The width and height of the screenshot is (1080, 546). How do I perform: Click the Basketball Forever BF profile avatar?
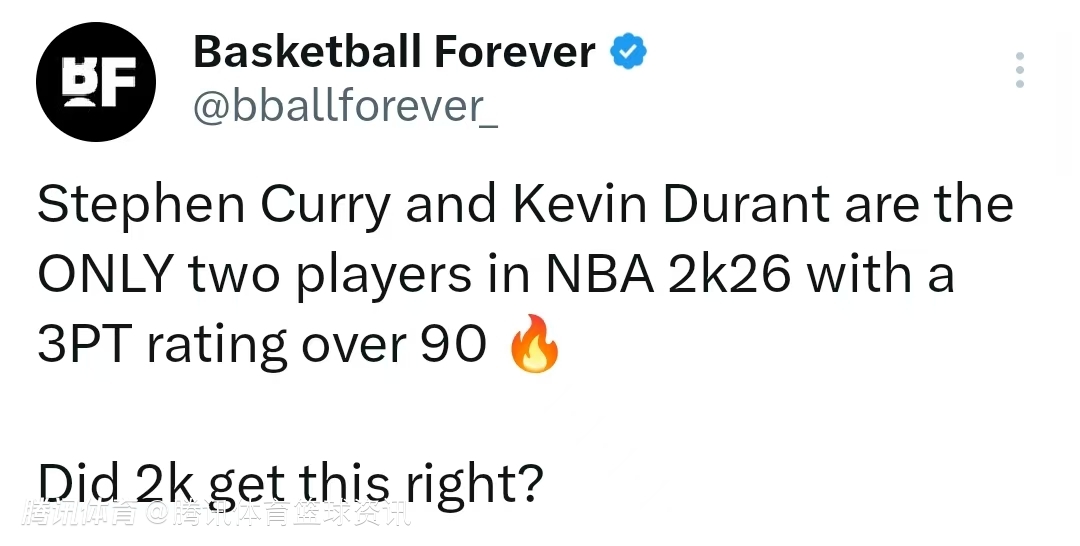(96, 81)
